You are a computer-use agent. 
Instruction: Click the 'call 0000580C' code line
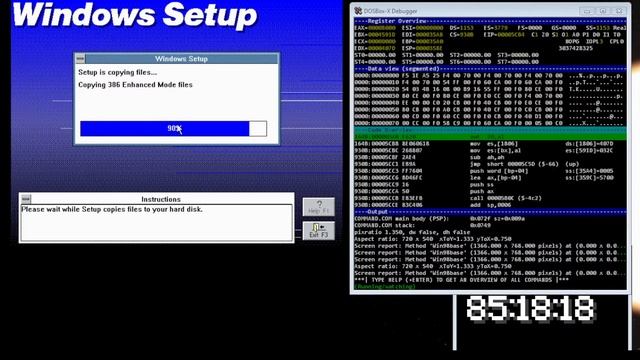(x=490, y=198)
